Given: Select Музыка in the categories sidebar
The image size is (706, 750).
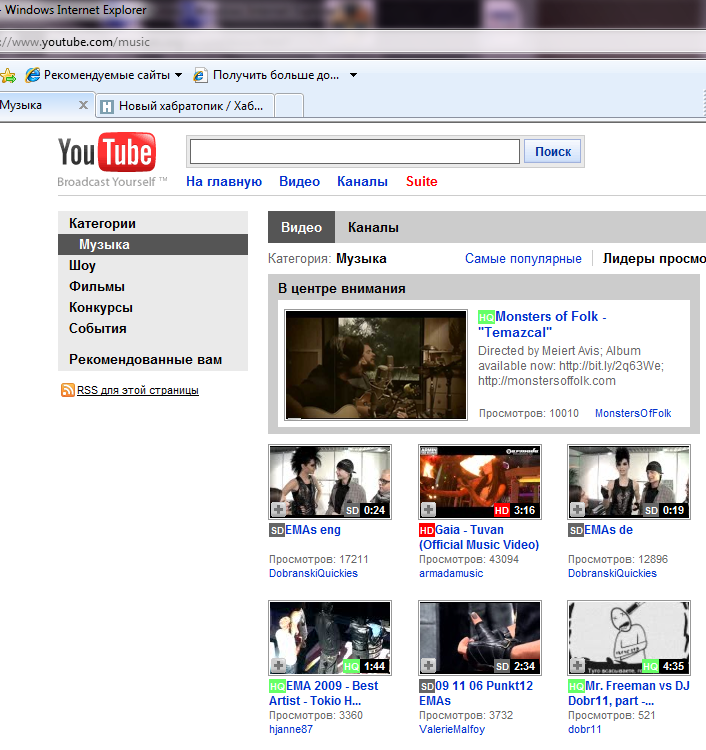Looking at the screenshot, I should click(x=153, y=244).
